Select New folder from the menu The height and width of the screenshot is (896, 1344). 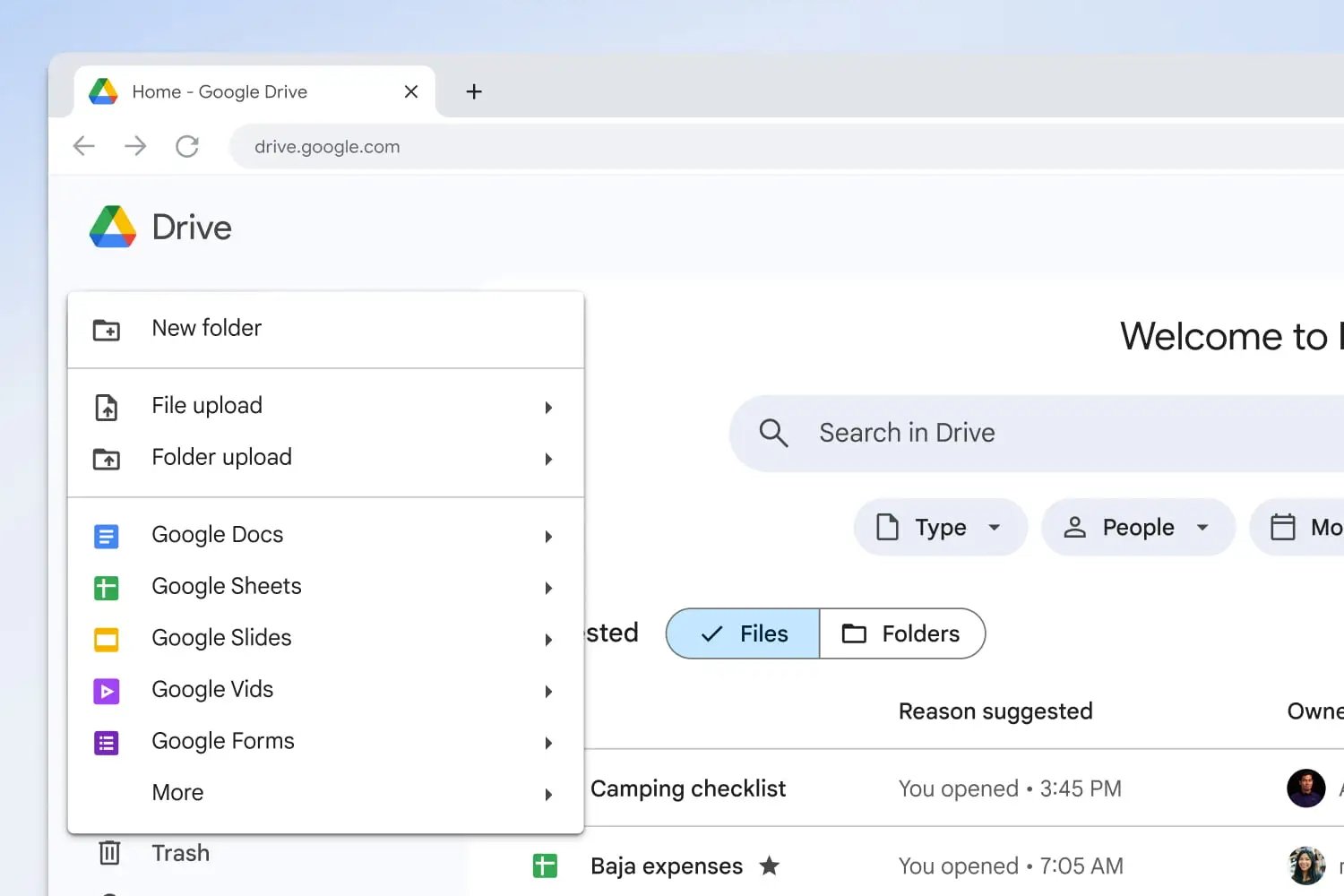tap(326, 329)
